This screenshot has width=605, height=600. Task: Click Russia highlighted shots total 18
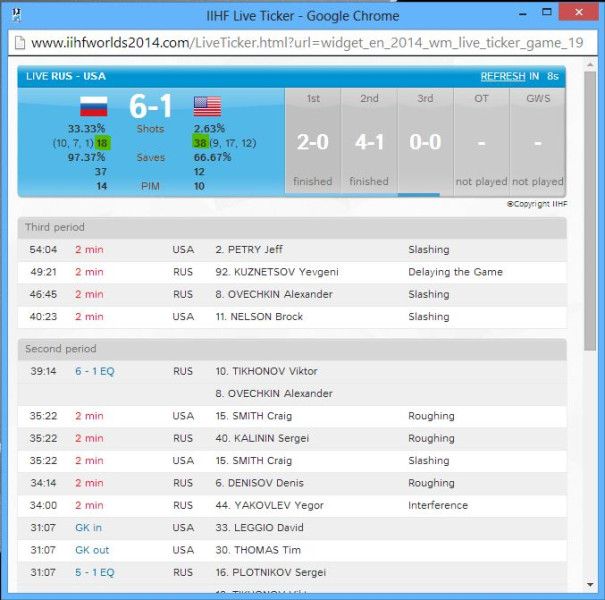[x=102, y=143]
